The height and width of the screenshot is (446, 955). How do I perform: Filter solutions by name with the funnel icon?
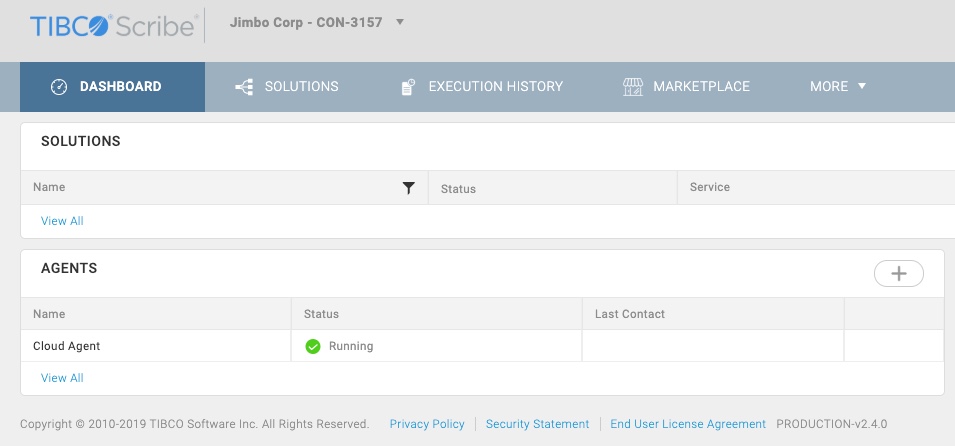pos(409,188)
